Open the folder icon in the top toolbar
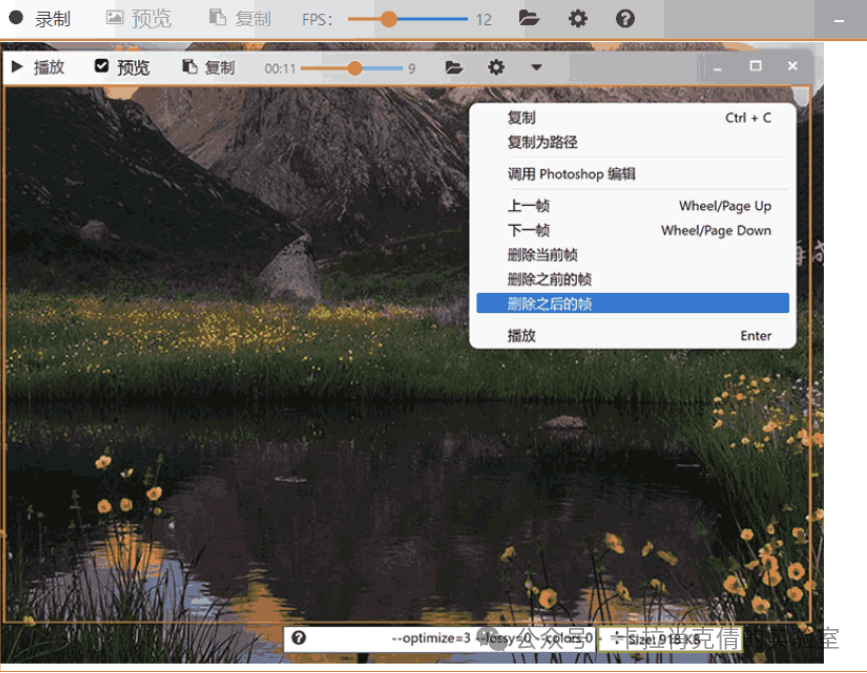 pyautogui.click(x=529, y=18)
